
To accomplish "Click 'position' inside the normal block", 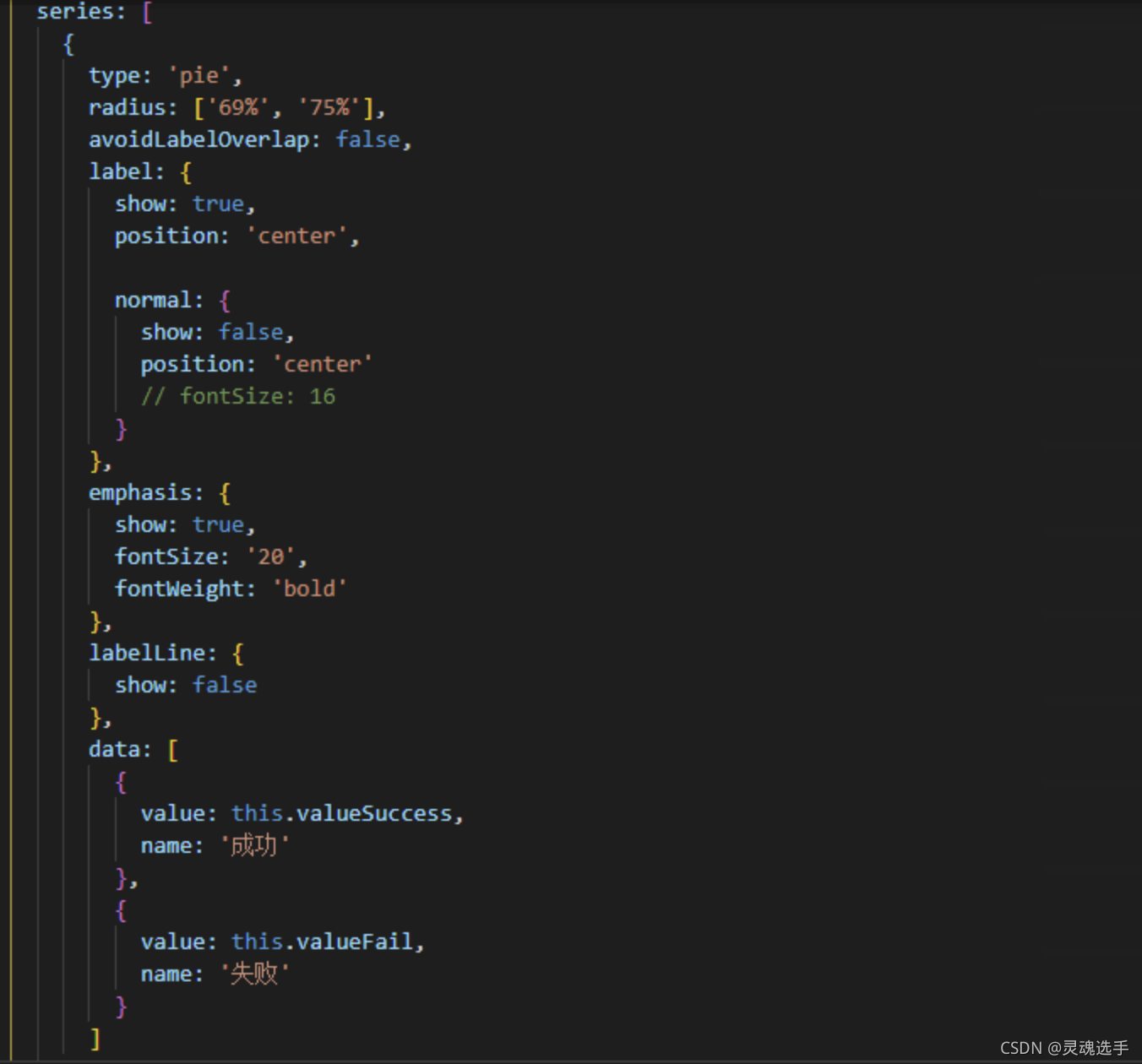I will pos(192,364).
